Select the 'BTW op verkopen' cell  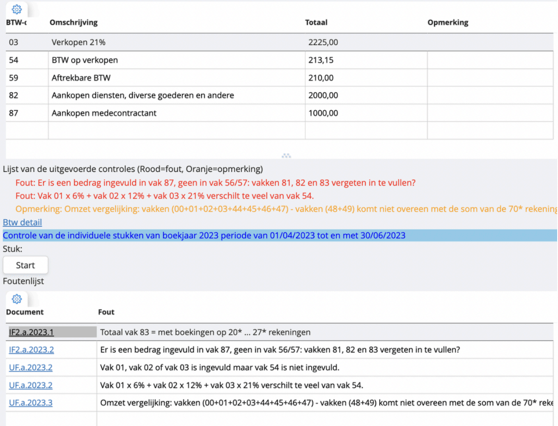[x=177, y=60]
